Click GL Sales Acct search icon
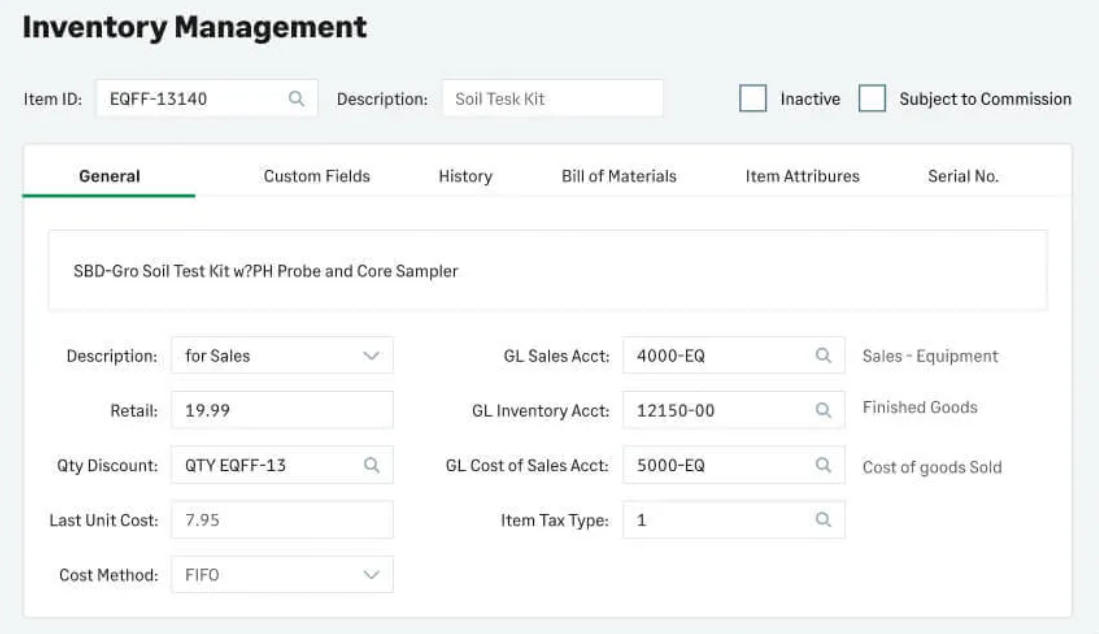The height and width of the screenshot is (634, 1099). click(824, 356)
